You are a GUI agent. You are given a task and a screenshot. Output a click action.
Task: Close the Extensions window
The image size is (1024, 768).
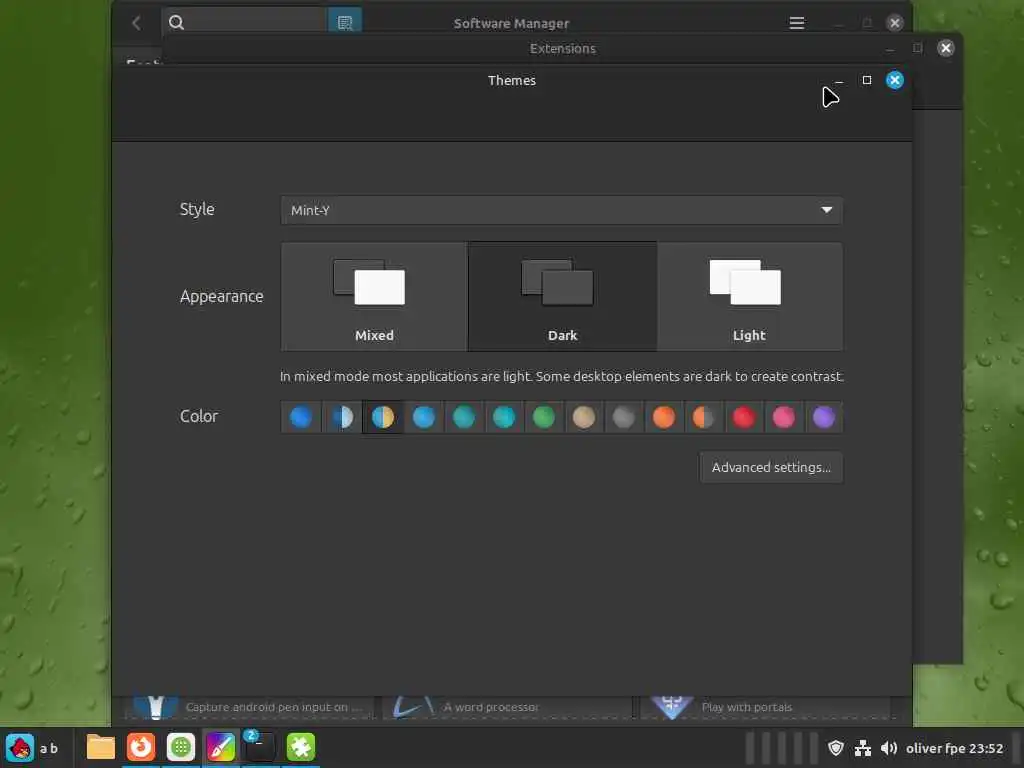pos(945,48)
